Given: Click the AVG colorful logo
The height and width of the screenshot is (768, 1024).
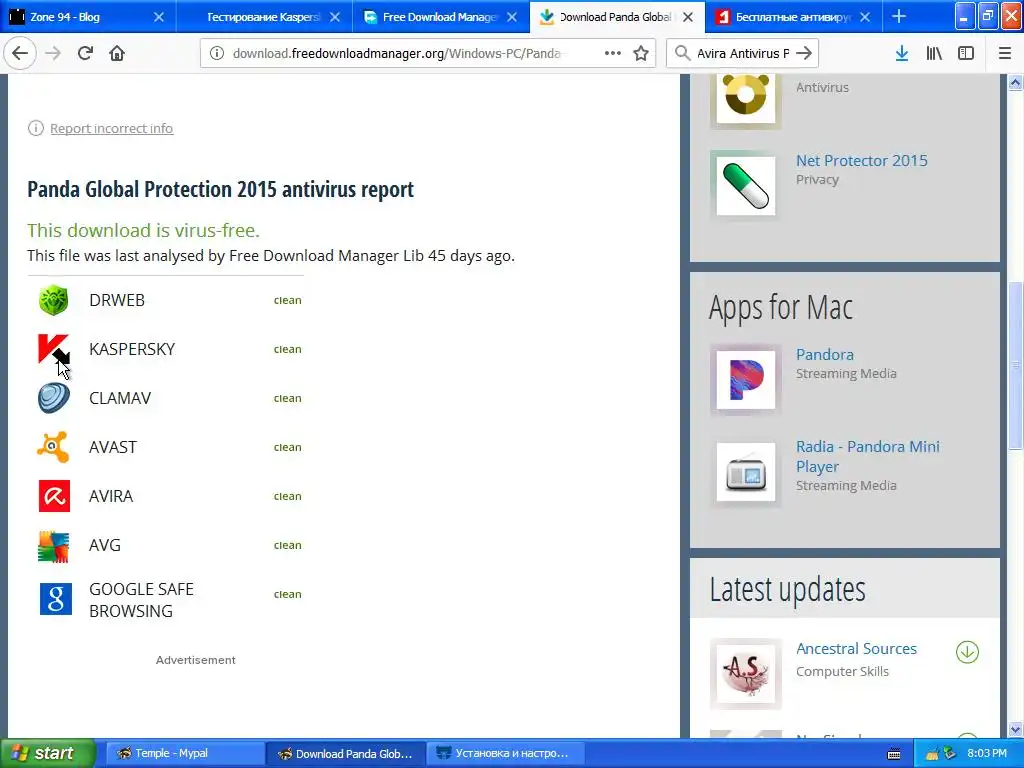Looking at the screenshot, I should click(54, 546).
